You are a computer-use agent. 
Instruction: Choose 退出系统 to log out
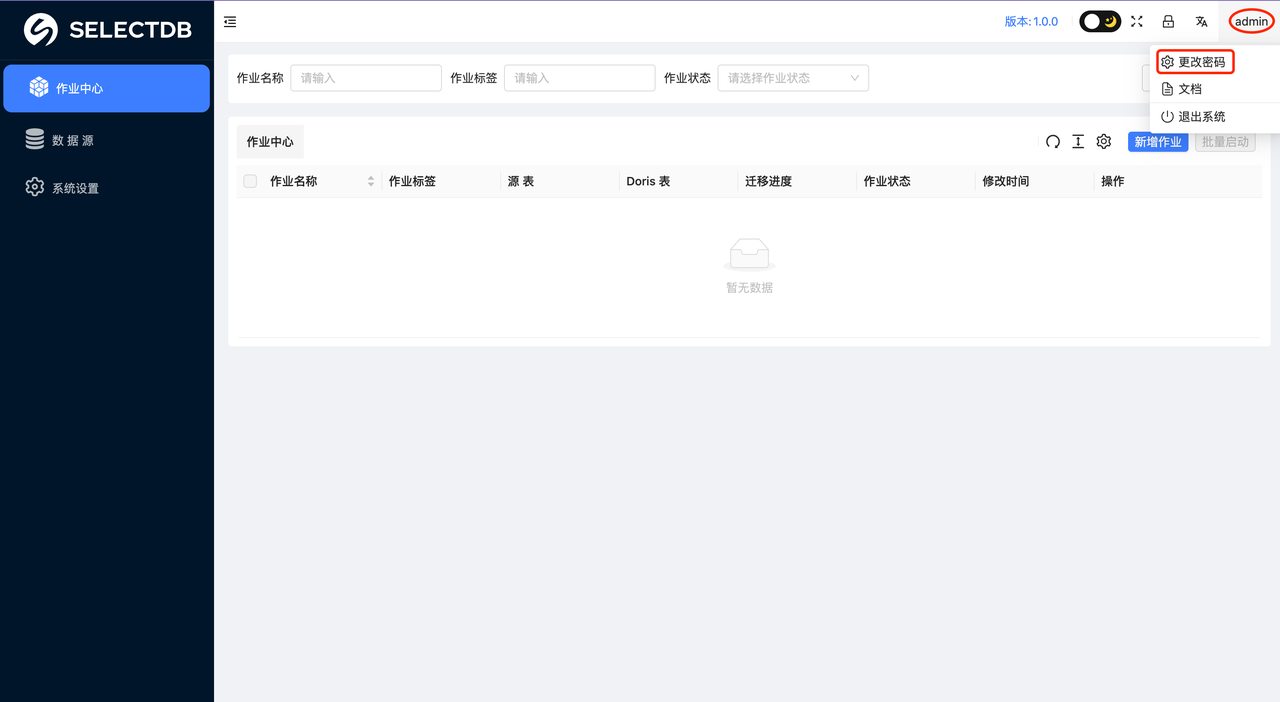click(1201, 117)
